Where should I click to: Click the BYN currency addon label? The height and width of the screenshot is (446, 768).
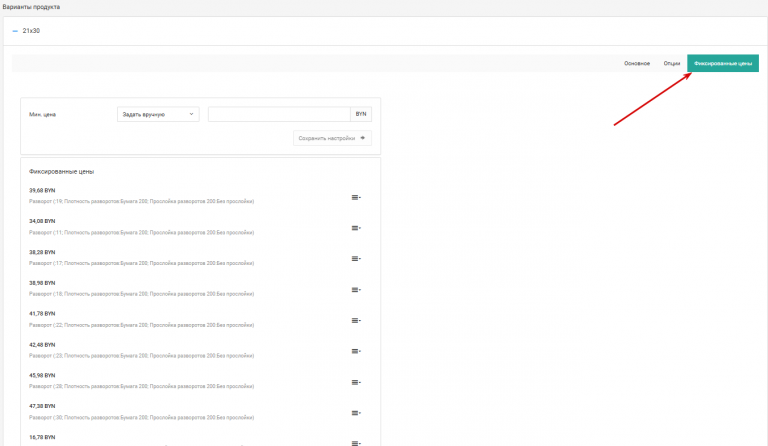(361, 114)
